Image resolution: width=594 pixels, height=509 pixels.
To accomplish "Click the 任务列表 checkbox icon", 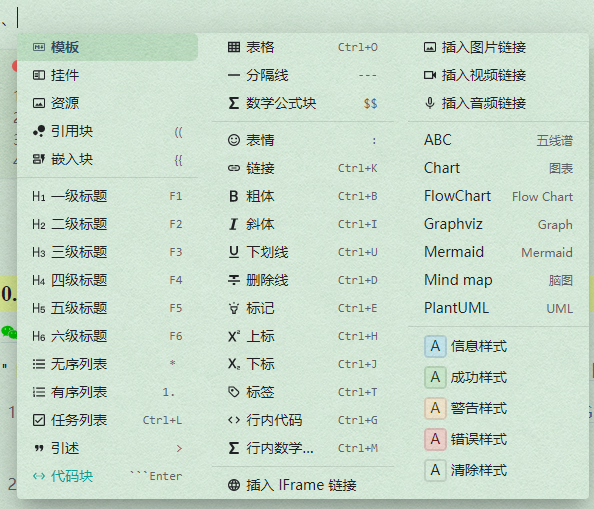I will point(39,420).
